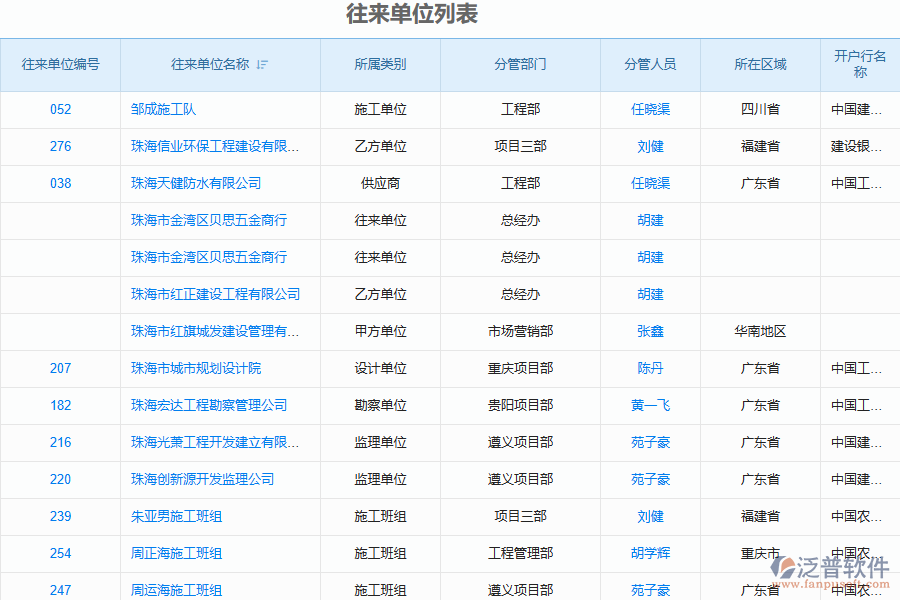Select the 所在区域 column header
900x600 pixels.
pyautogui.click(x=760, y=64)
